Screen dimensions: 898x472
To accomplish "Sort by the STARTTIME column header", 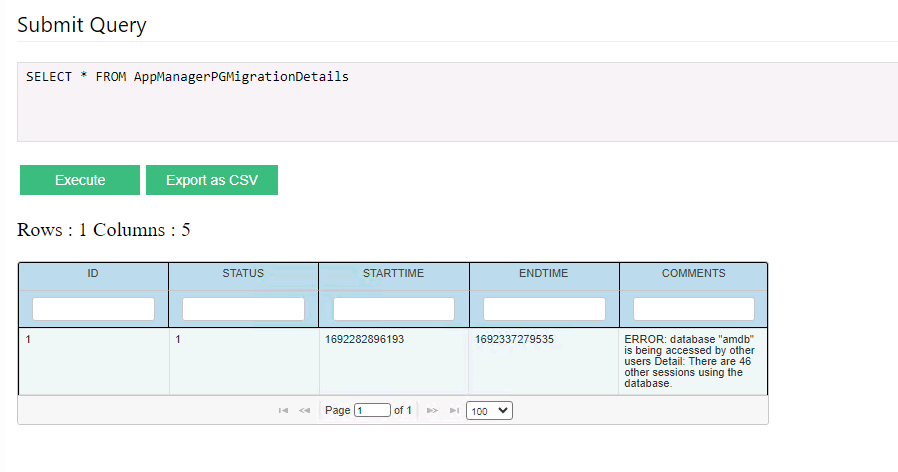I will [394, 273].
